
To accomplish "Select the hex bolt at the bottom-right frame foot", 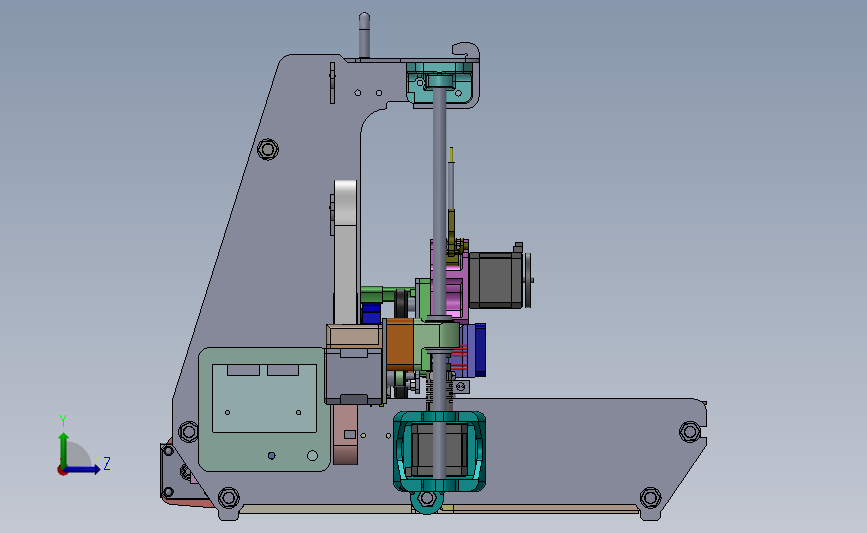I will [650, 498].
